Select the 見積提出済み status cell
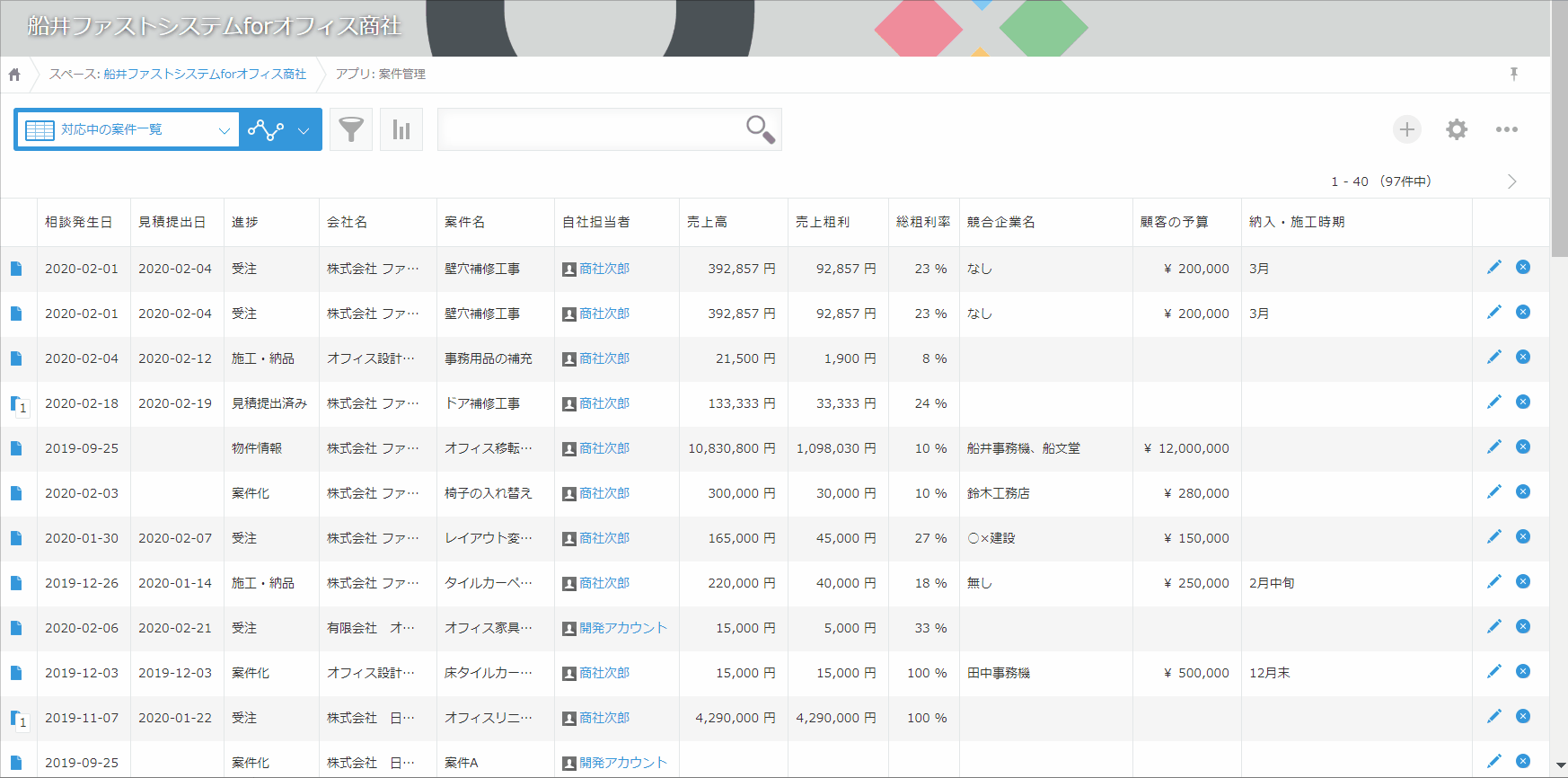 (269, 403)
